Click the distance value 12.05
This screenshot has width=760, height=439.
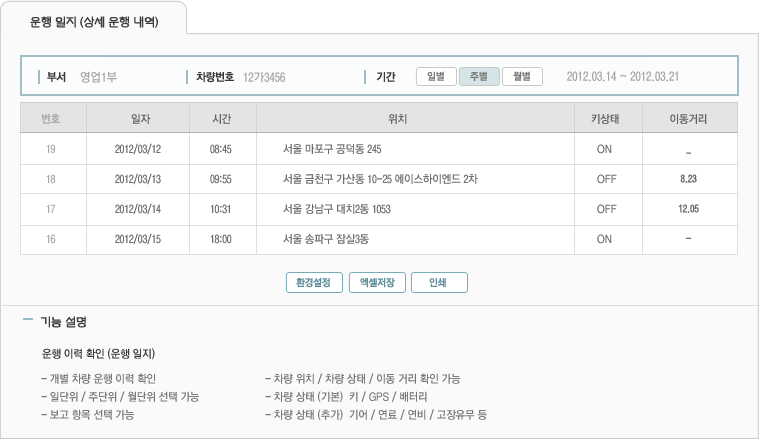688,209
